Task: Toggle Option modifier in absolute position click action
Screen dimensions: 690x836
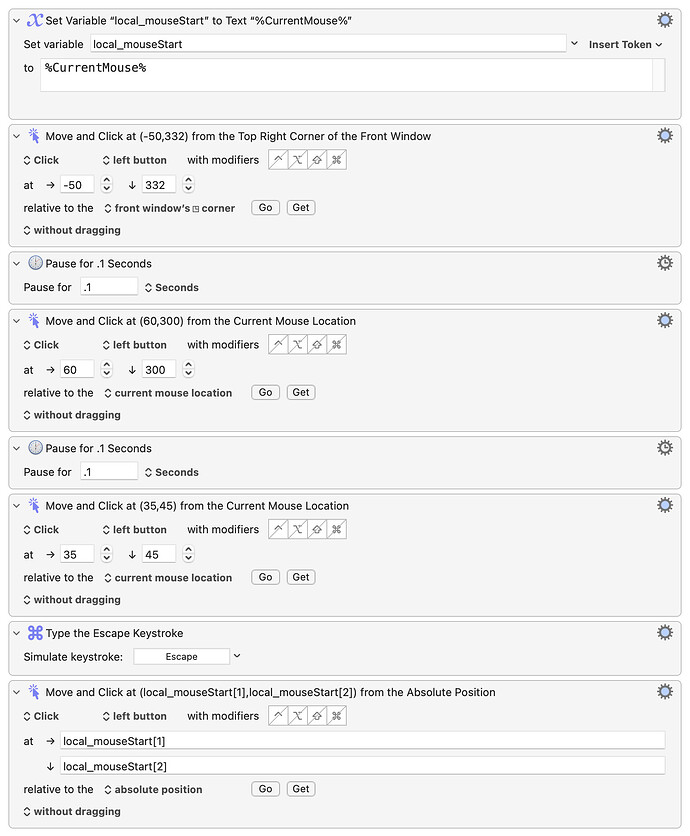Action: point(298,716)
